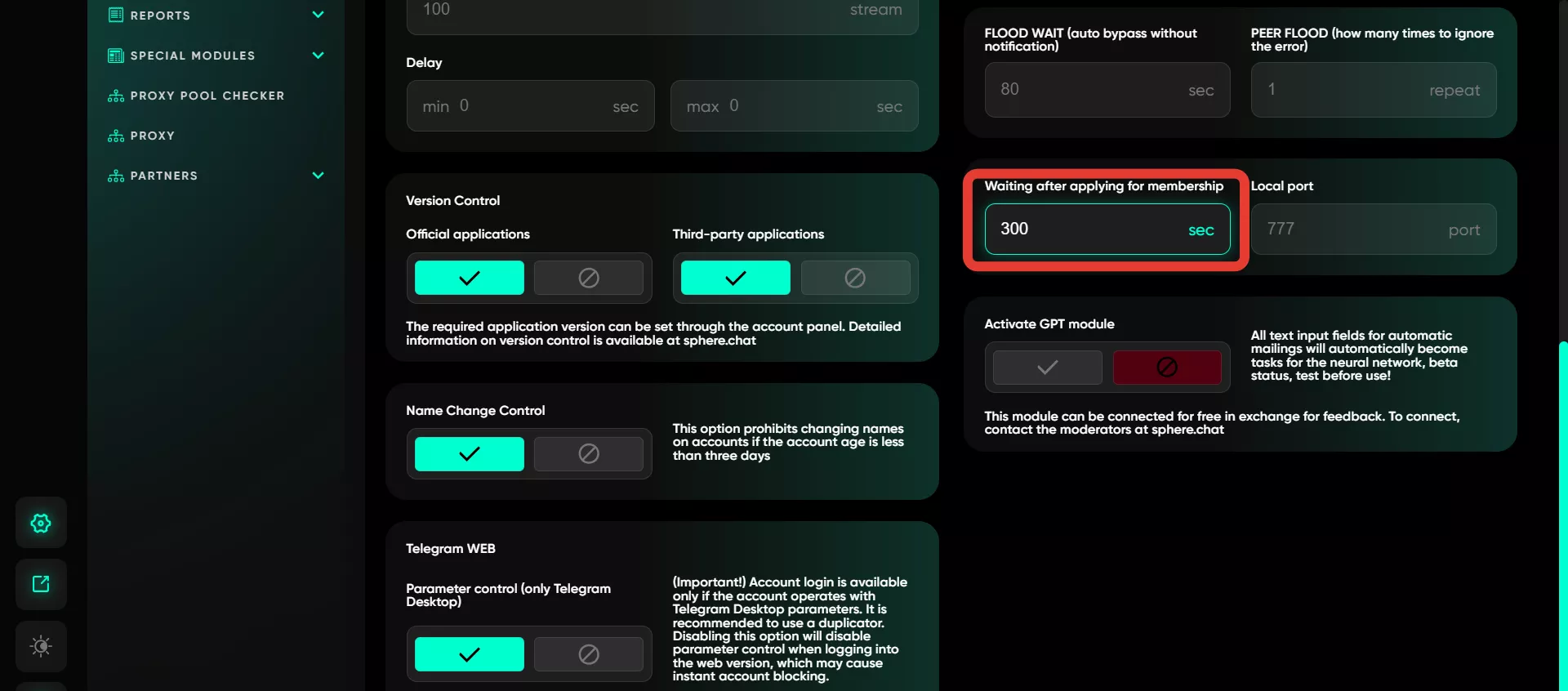
Task: Click the FLOOD WAIT seconds field
Action: pyautogui.click(x=1107, y=90)
